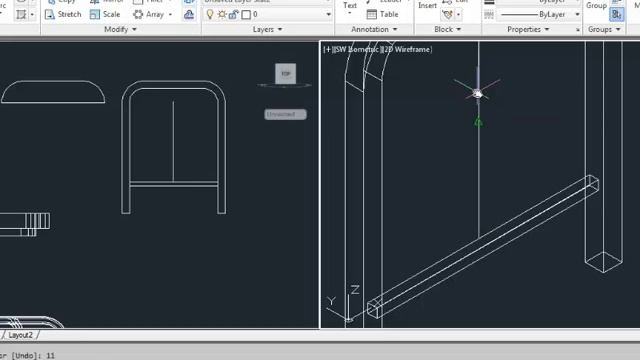640x360 pixels.
Task: Toggle the layer freeze sun icon
Action: 222,15
